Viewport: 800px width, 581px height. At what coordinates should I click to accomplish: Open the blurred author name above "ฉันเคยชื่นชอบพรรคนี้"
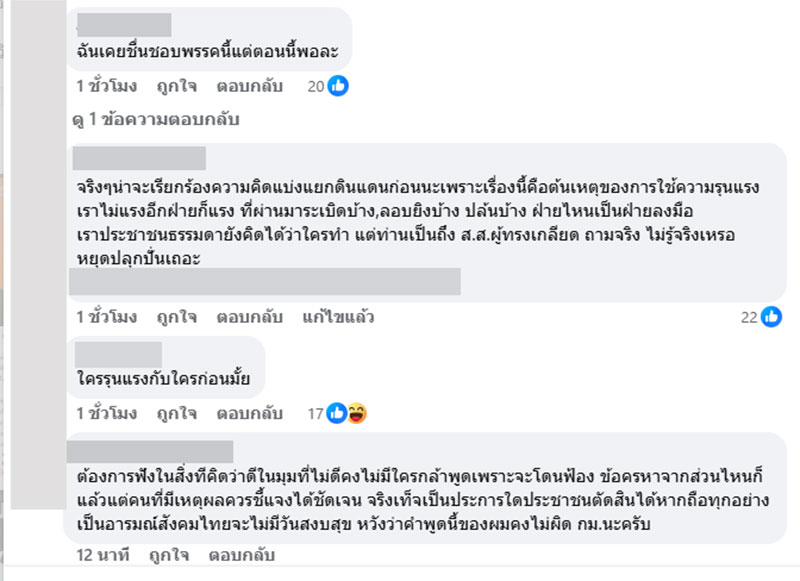(124, 25)
